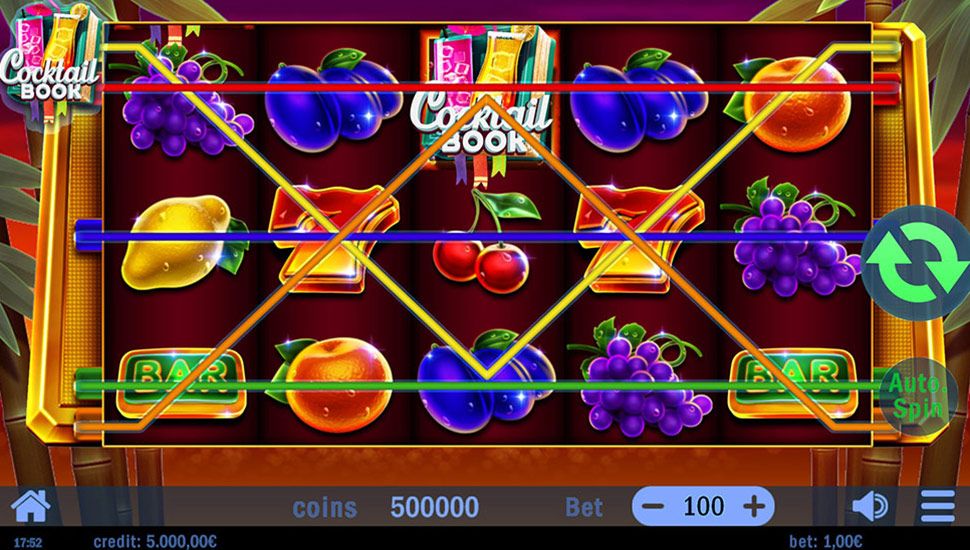Click the orange symbol on top right
The height and width of the screenshot is (550, 970).
pyautogui.click(x=789, y=103)
